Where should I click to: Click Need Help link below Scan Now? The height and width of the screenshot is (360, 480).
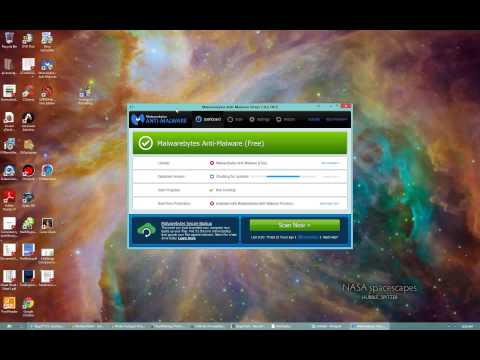[330, 237]
